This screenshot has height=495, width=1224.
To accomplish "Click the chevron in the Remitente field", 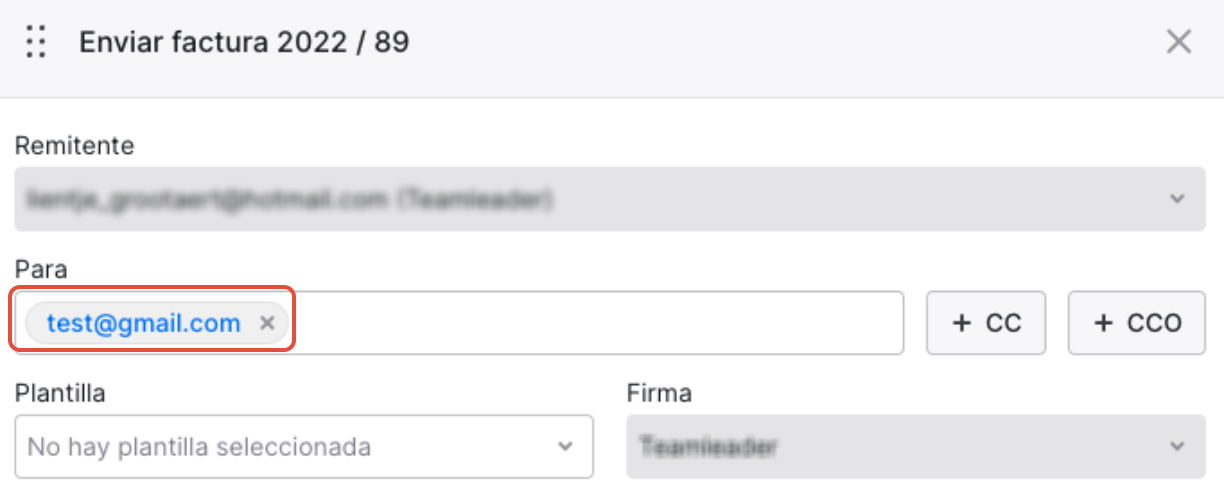I will (1176, 199).
